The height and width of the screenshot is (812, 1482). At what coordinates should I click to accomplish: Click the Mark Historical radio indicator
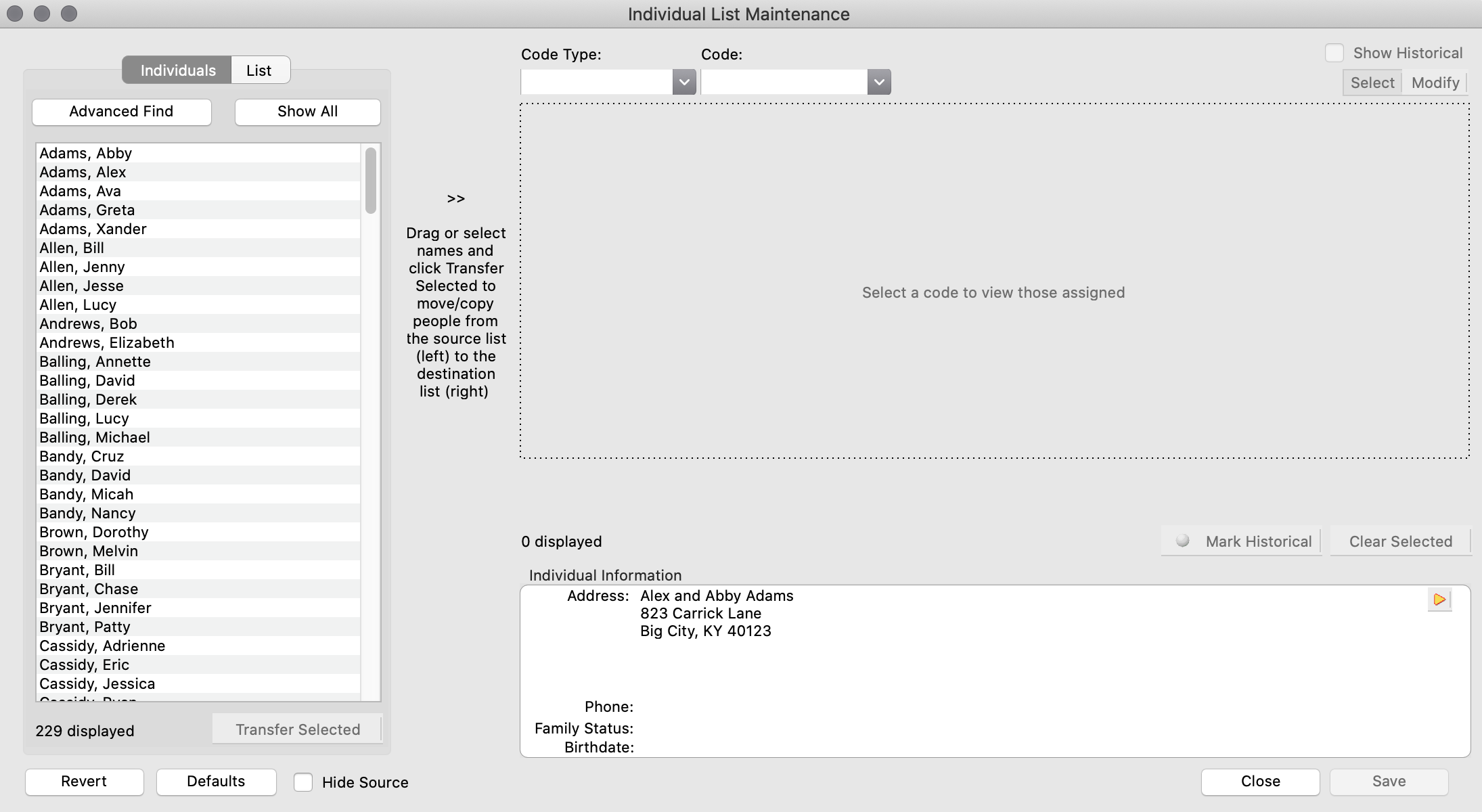click(1182, 541)
